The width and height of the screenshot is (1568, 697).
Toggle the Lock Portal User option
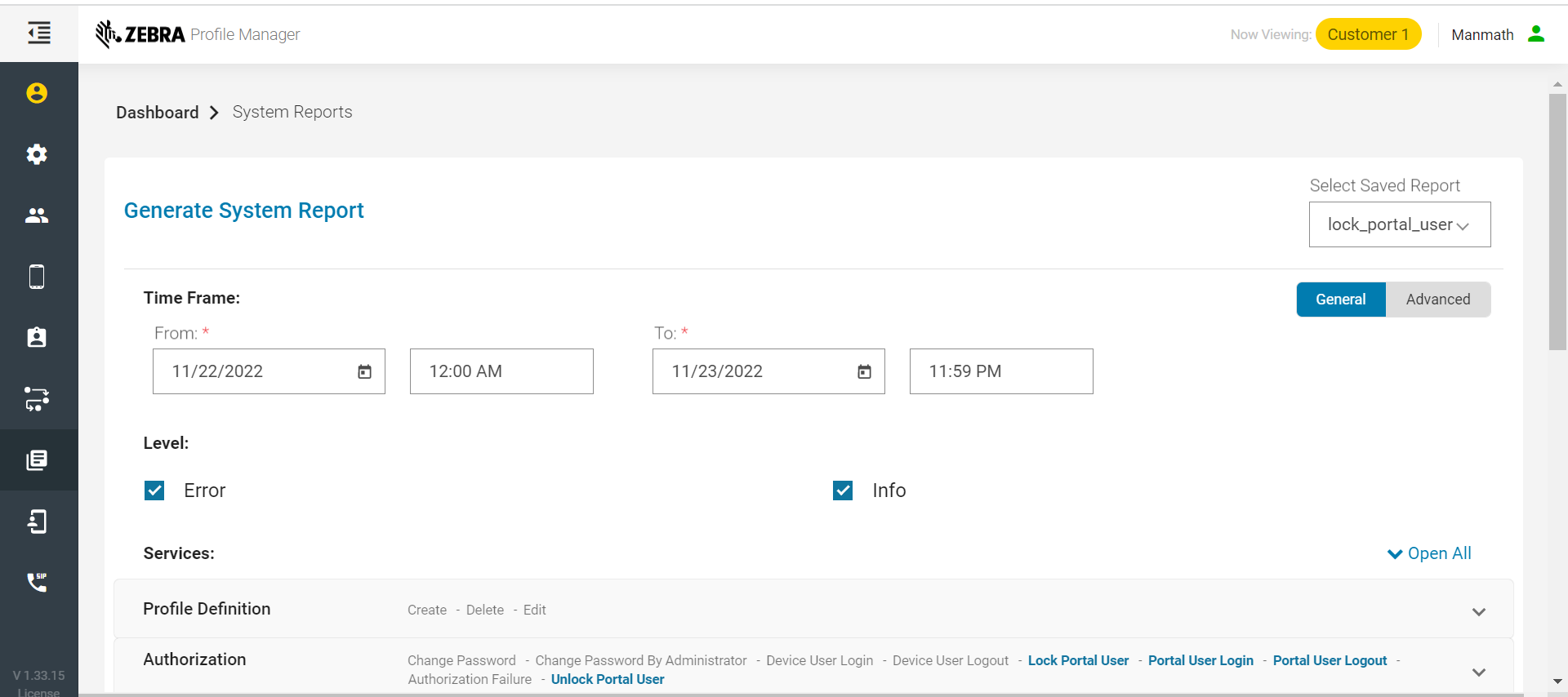point(1078,660)
